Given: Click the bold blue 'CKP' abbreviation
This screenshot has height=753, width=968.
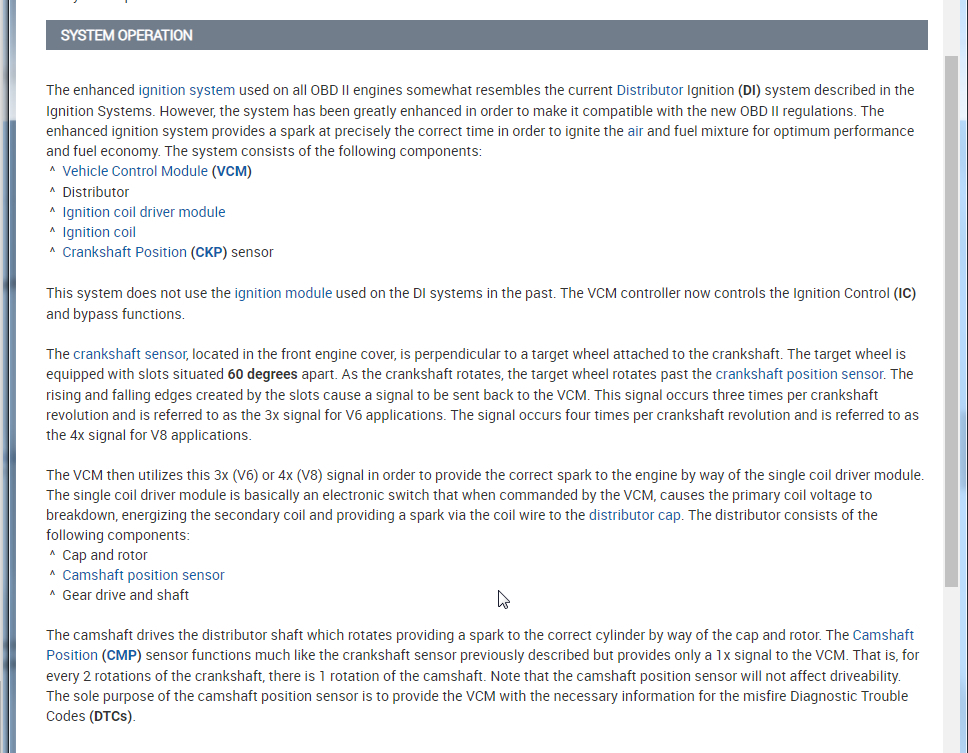Looking at the screenshot, I should pyautogui.click(x=208, y=252).
